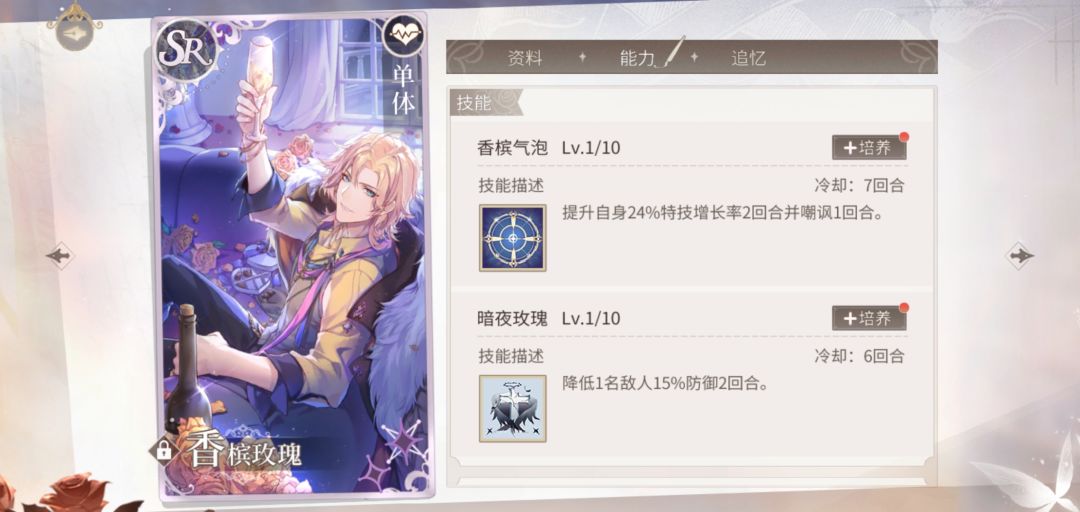Screen dimensions: 1080x512
Task: Click 培养 button for 暗夜玫瑰
Action: (x=869, y=318)
